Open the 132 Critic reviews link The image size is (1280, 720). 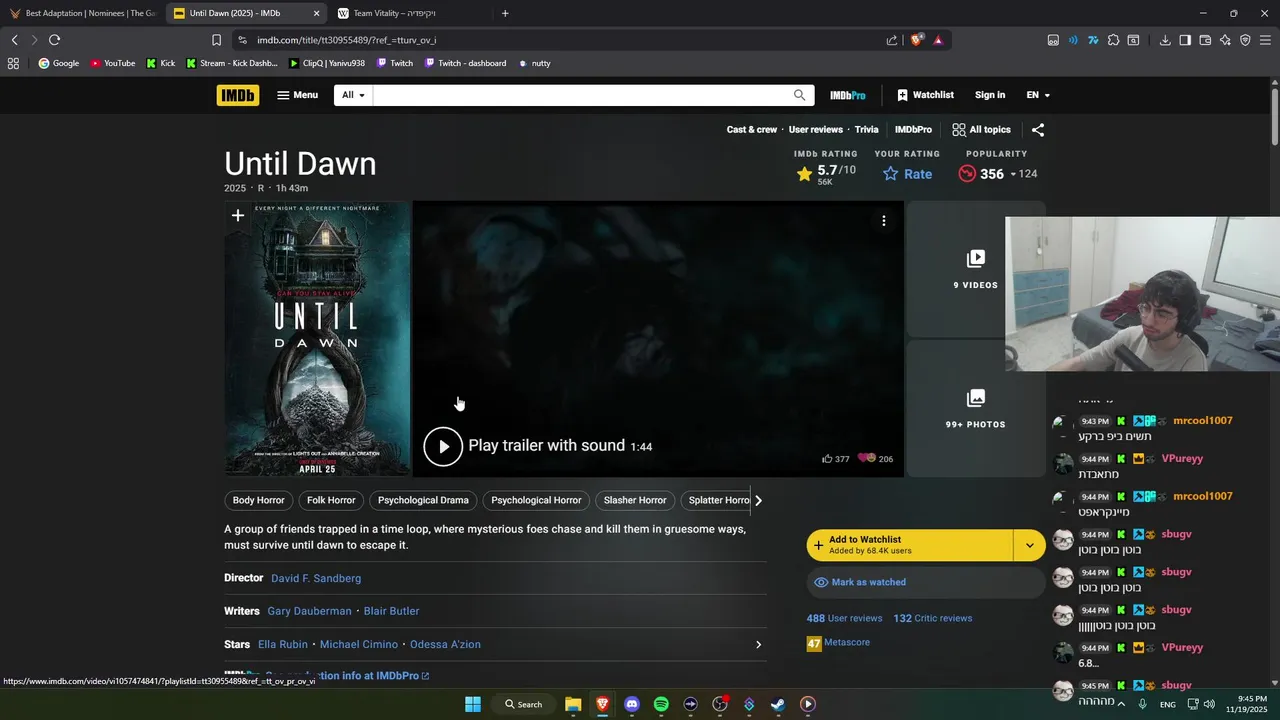pos(932,618)
